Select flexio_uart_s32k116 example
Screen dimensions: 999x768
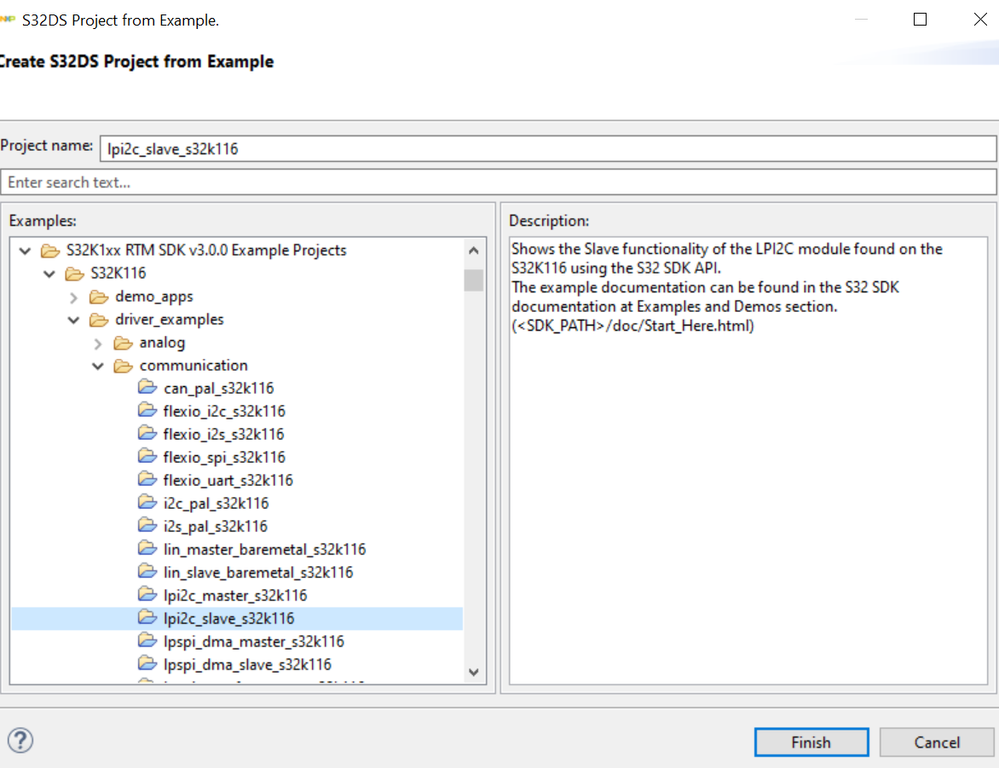point(228,480)
